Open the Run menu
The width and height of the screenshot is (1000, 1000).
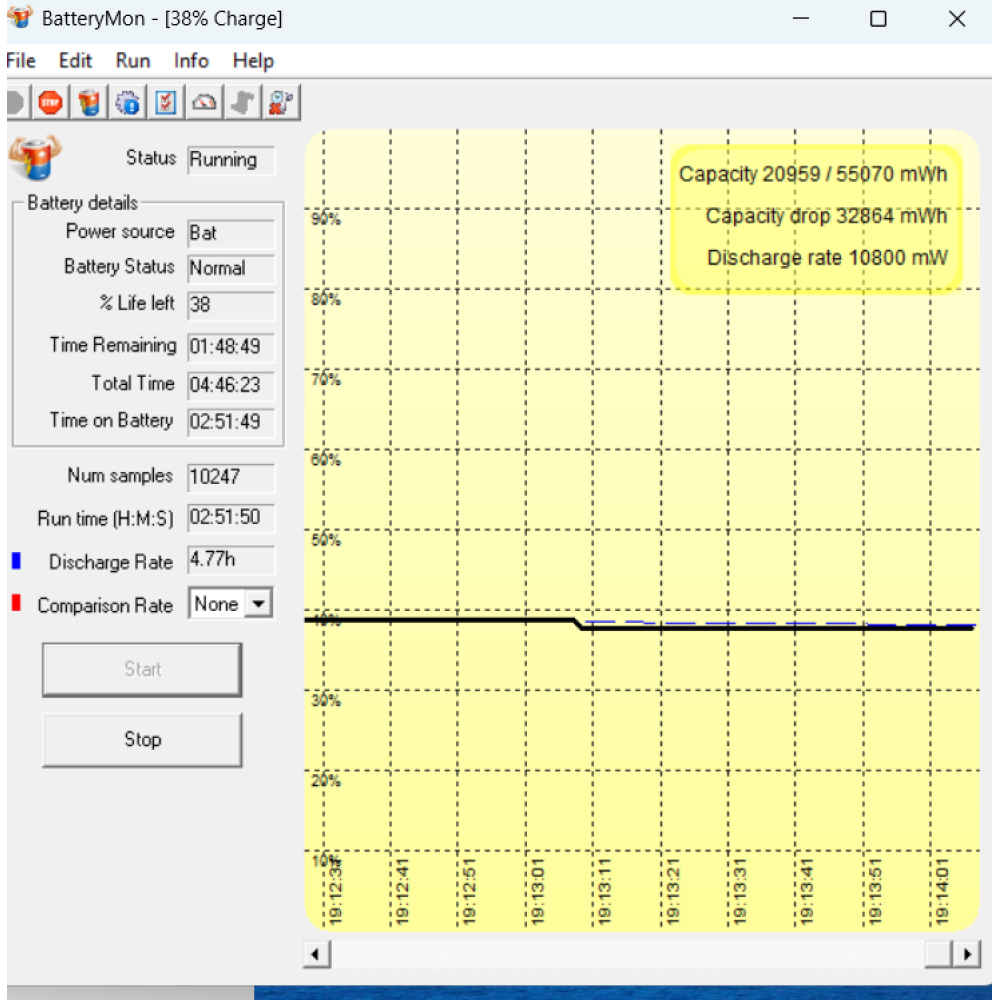click(133, 61)
